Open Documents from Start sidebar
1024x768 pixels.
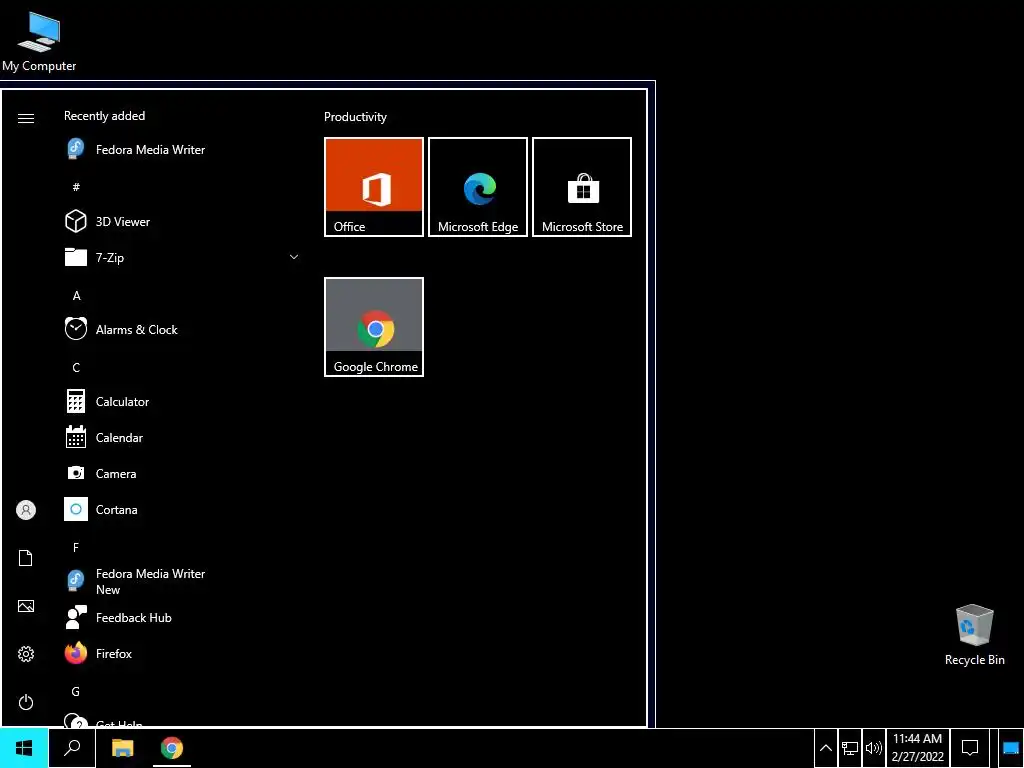click(x=25, y=558)
